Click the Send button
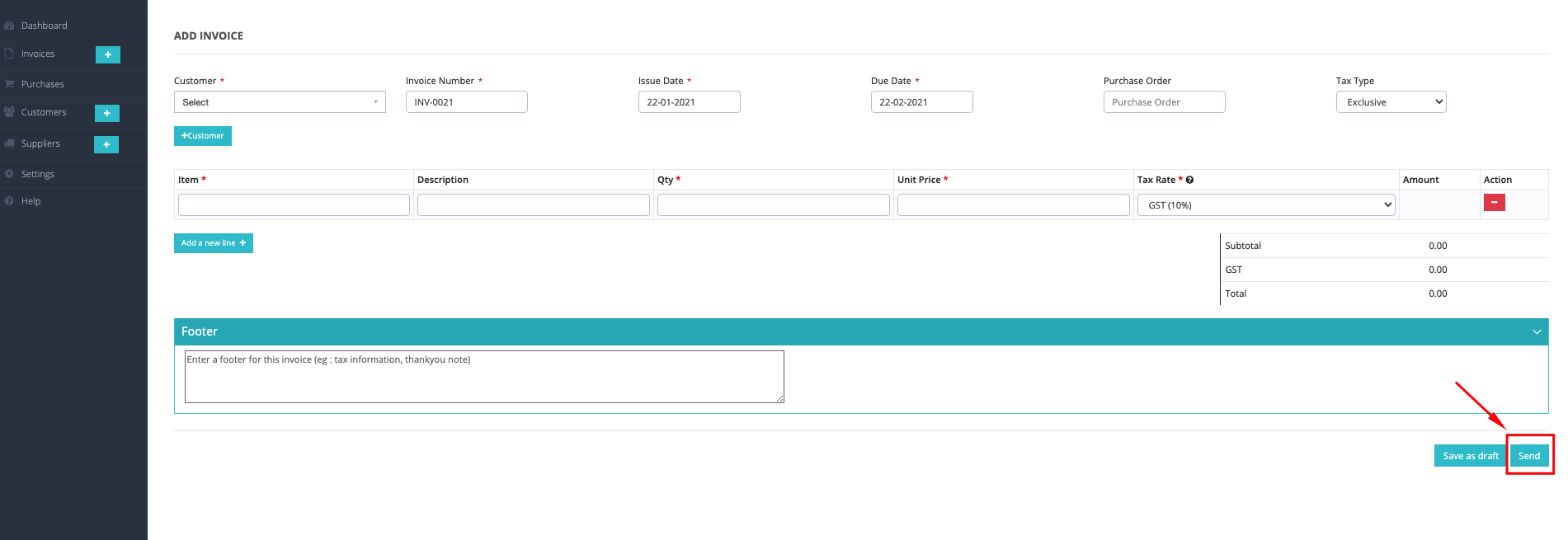This screenshot has height=540, width=1568. coord(1529,456)
